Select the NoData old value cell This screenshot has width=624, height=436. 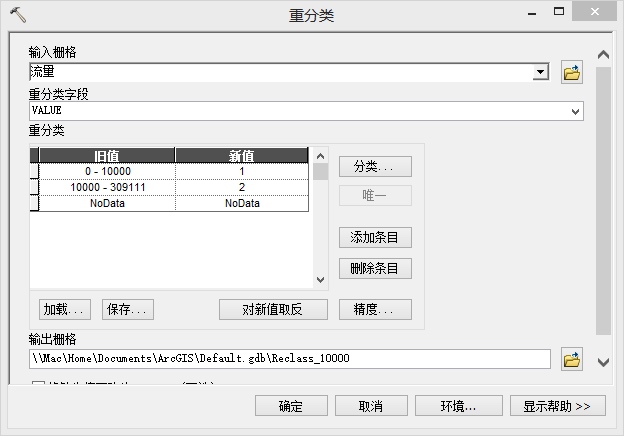point(107,203)
